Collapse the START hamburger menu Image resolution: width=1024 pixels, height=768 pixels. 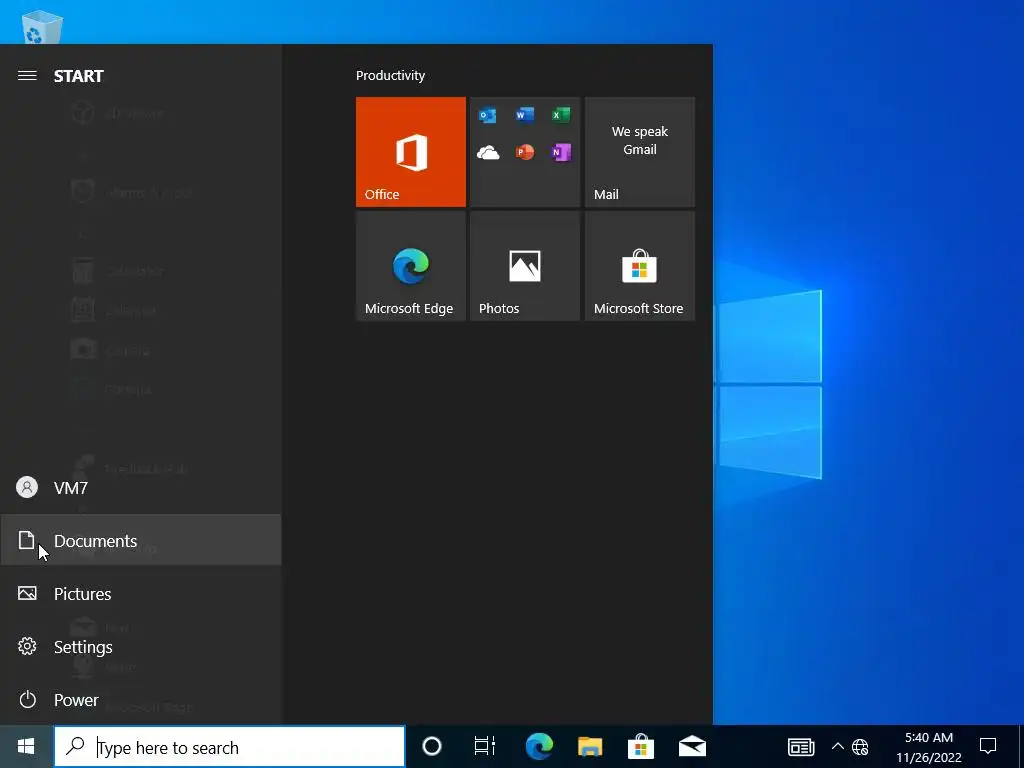[27, 76]
